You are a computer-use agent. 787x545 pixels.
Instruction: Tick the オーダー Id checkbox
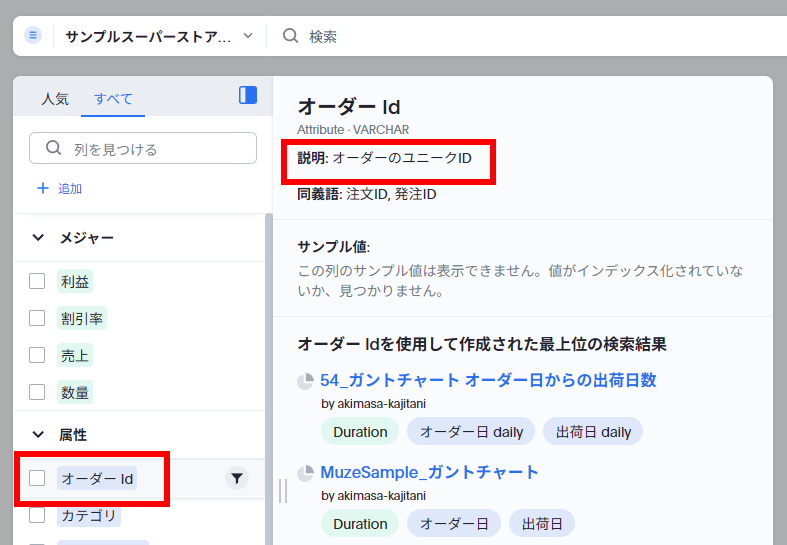(x=37, y=479)
